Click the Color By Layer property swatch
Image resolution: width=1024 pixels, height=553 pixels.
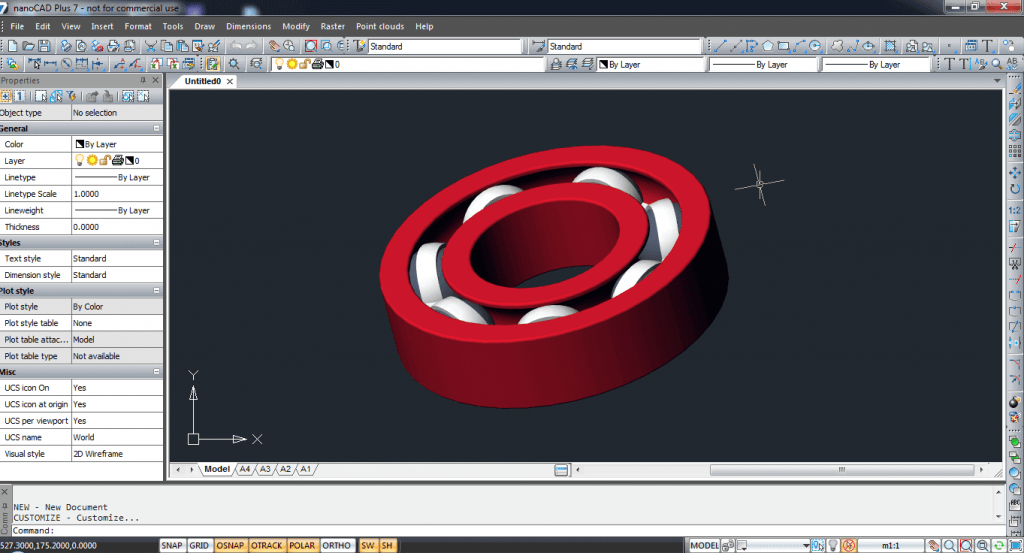click(x=79, y=144)
